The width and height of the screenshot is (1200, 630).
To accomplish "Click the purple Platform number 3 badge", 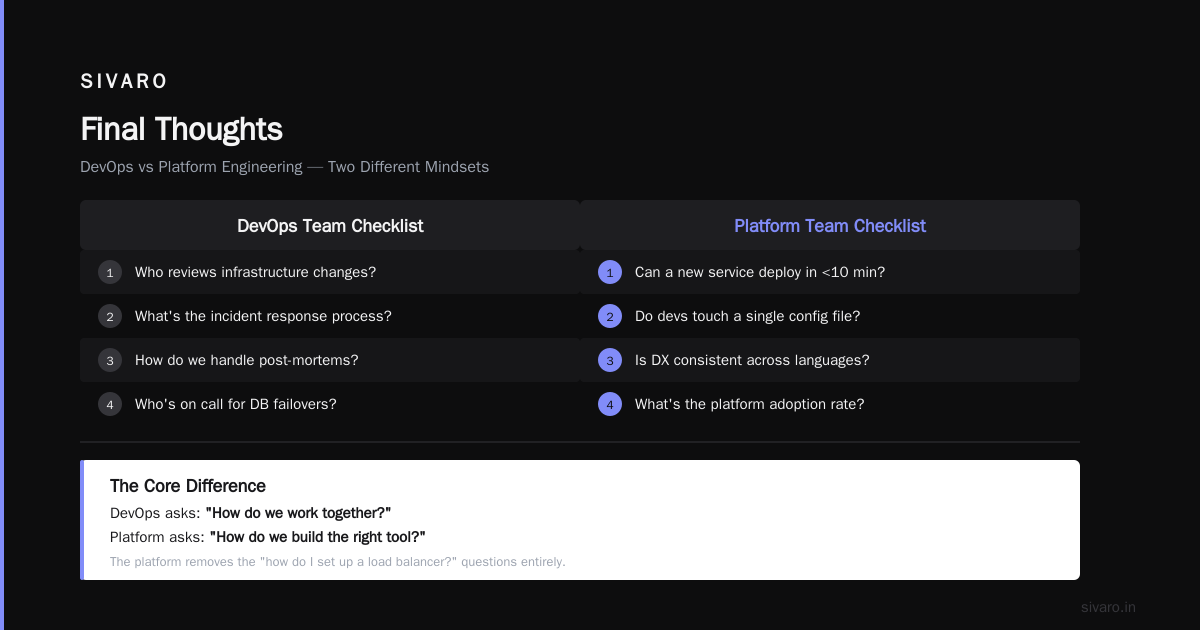I will (610, 360).
